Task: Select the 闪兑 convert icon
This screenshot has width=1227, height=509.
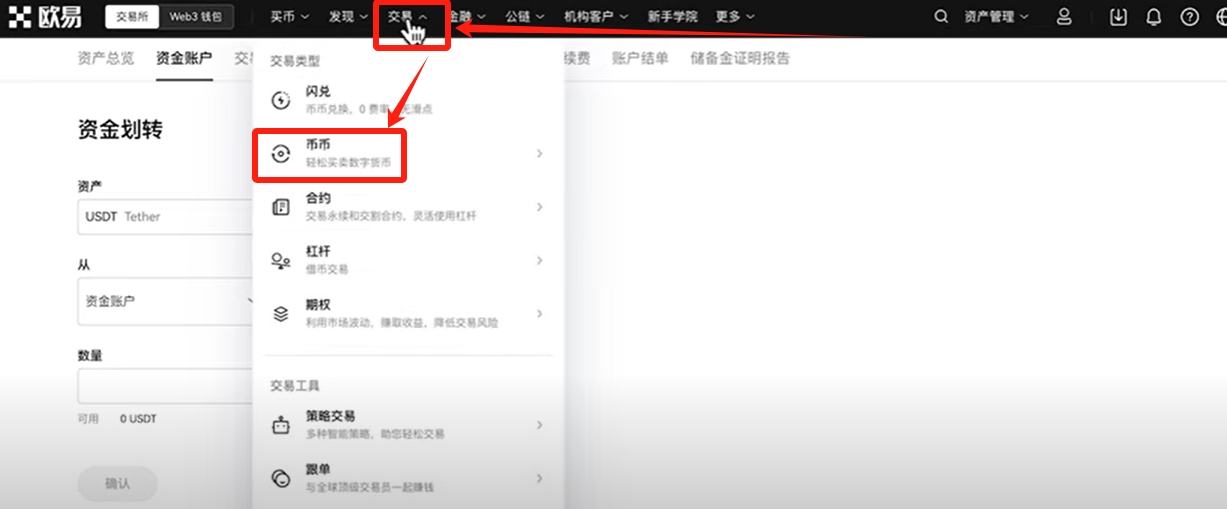Action: [281, 100]
